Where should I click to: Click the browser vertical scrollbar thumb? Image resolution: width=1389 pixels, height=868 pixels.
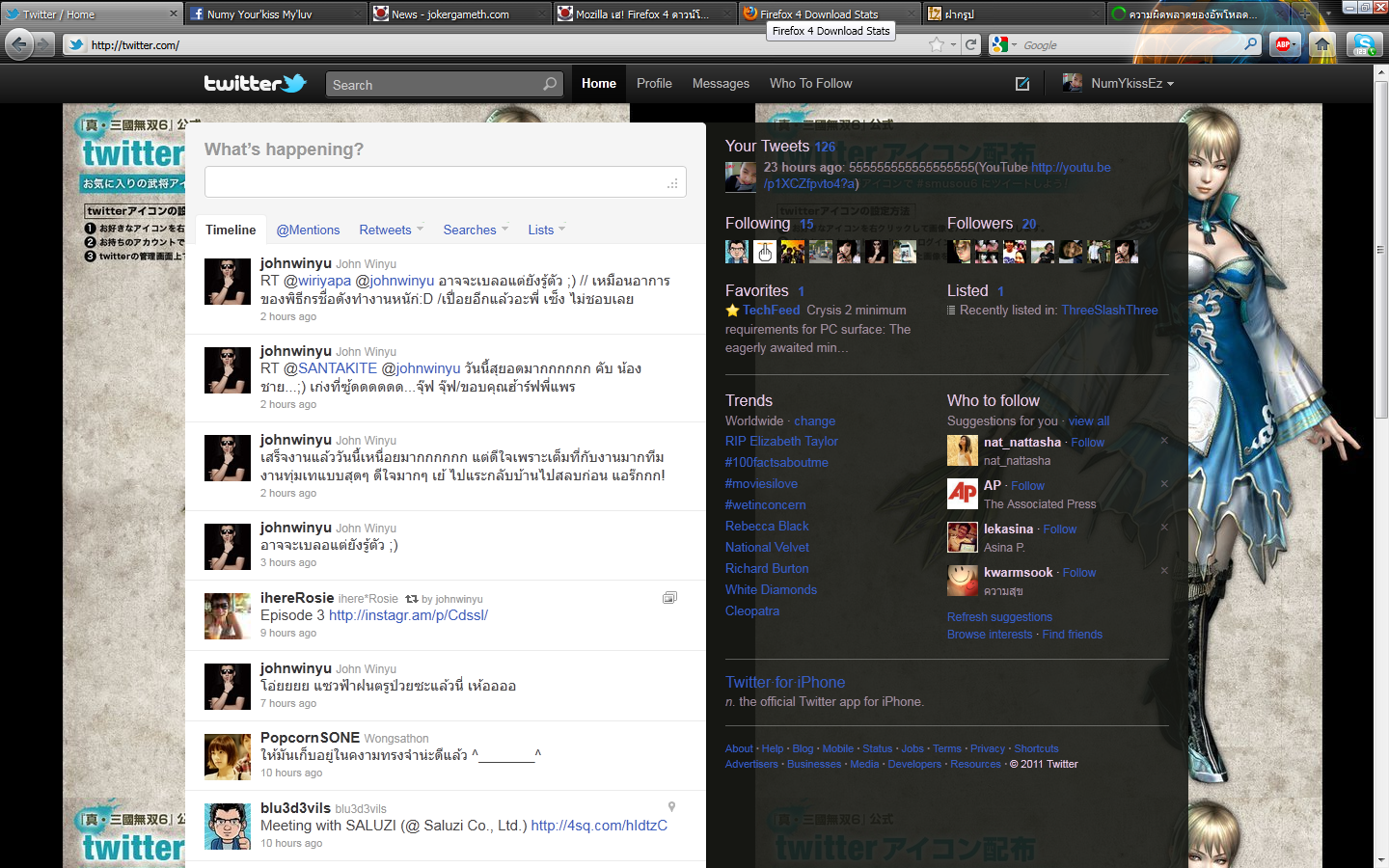pos(1381,251)
